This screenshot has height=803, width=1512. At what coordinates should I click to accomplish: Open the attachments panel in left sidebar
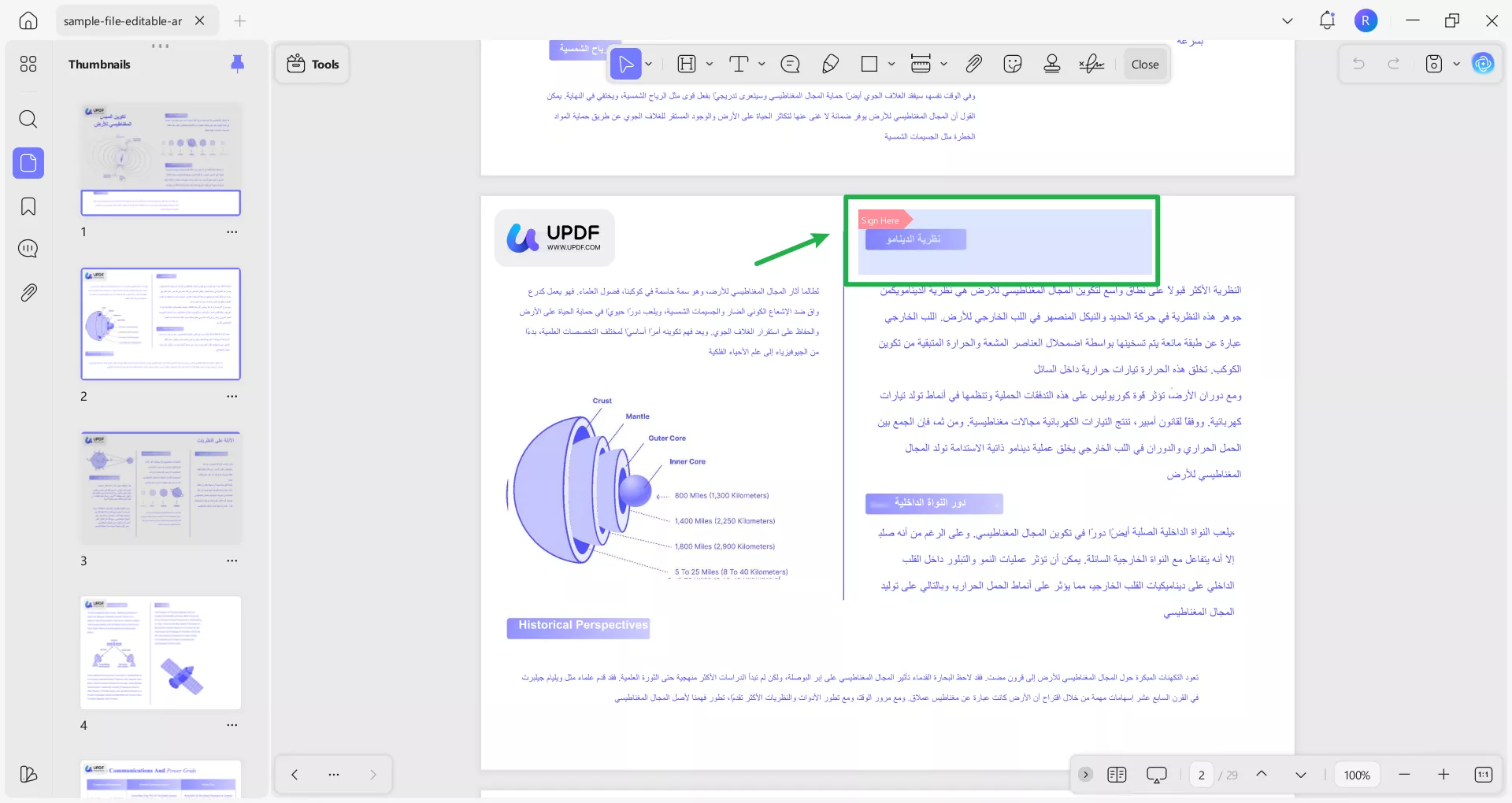[x=28, y=293]
